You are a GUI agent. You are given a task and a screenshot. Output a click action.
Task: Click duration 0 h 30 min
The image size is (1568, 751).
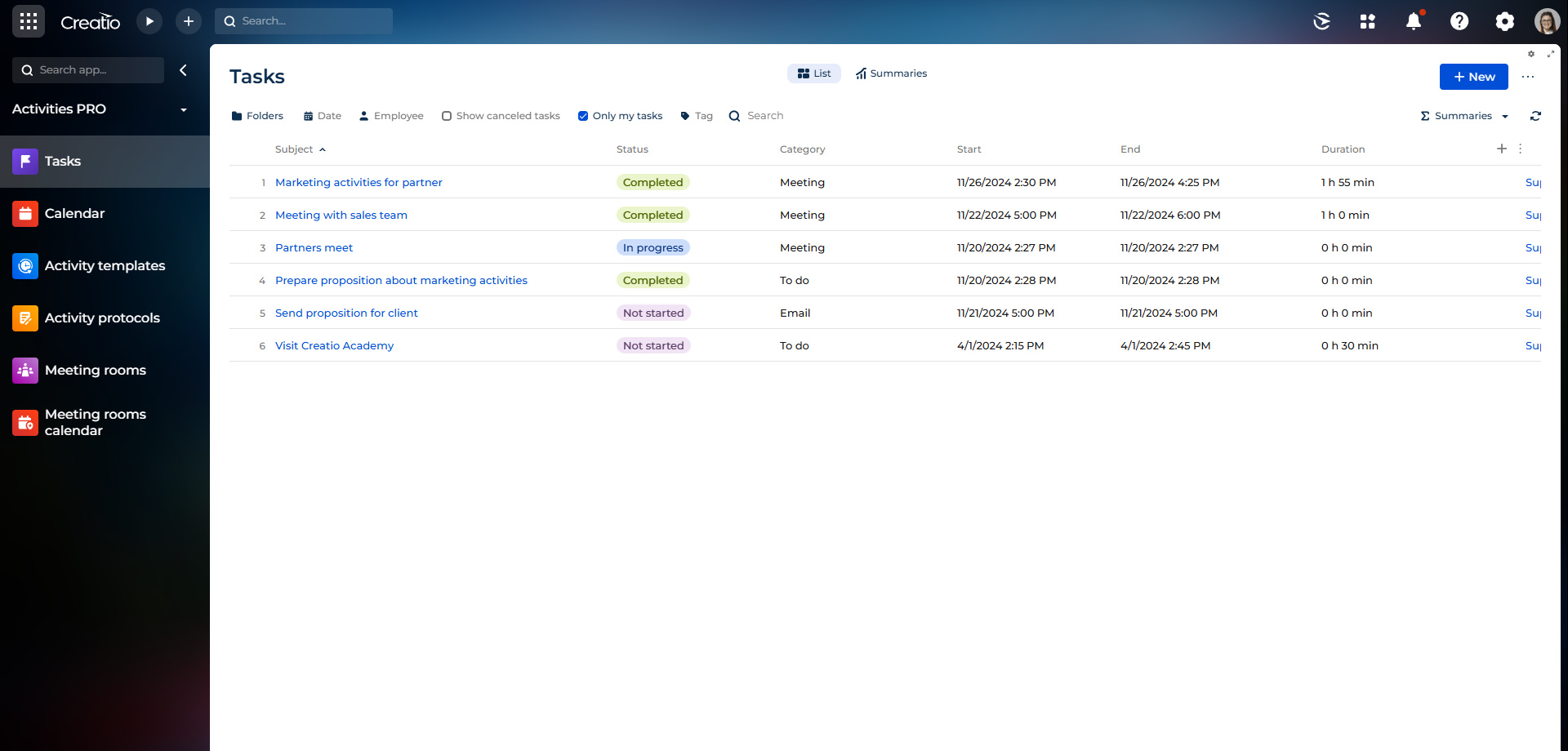click(1350, 345)
